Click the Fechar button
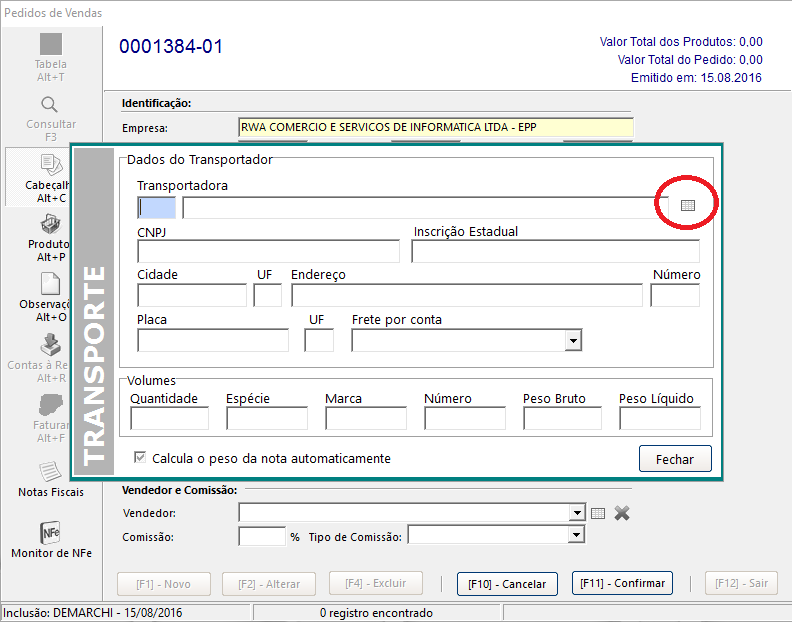The width and height of the screenshot is (792, 622). coord(675,459)
